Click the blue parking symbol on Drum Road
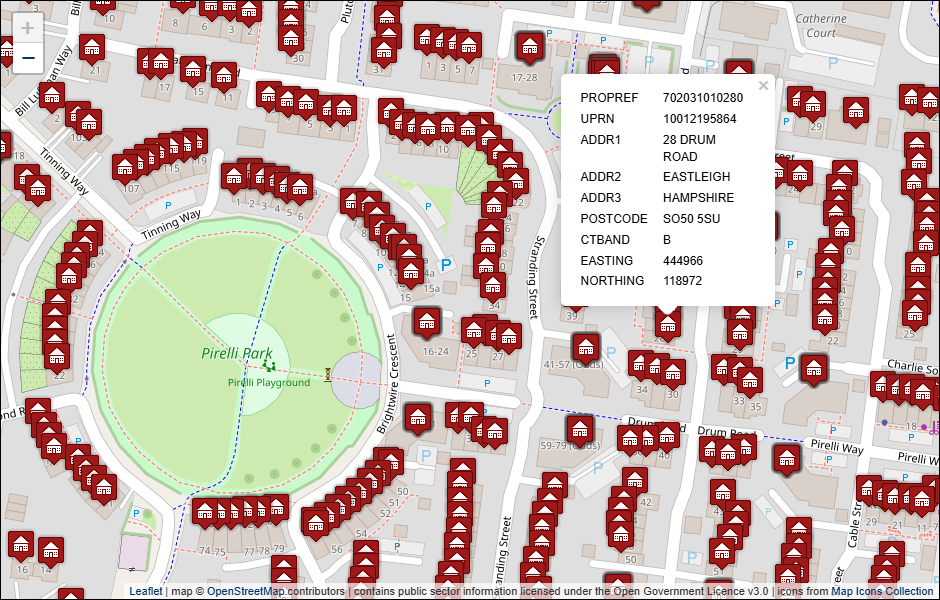 click(x=790, y=363)
